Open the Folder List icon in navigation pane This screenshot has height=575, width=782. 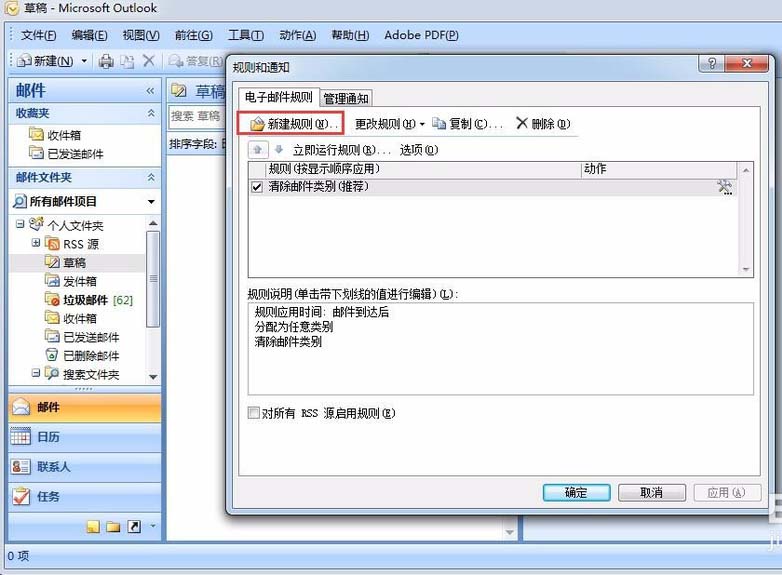pyautogui.click(x=113, y=526)
